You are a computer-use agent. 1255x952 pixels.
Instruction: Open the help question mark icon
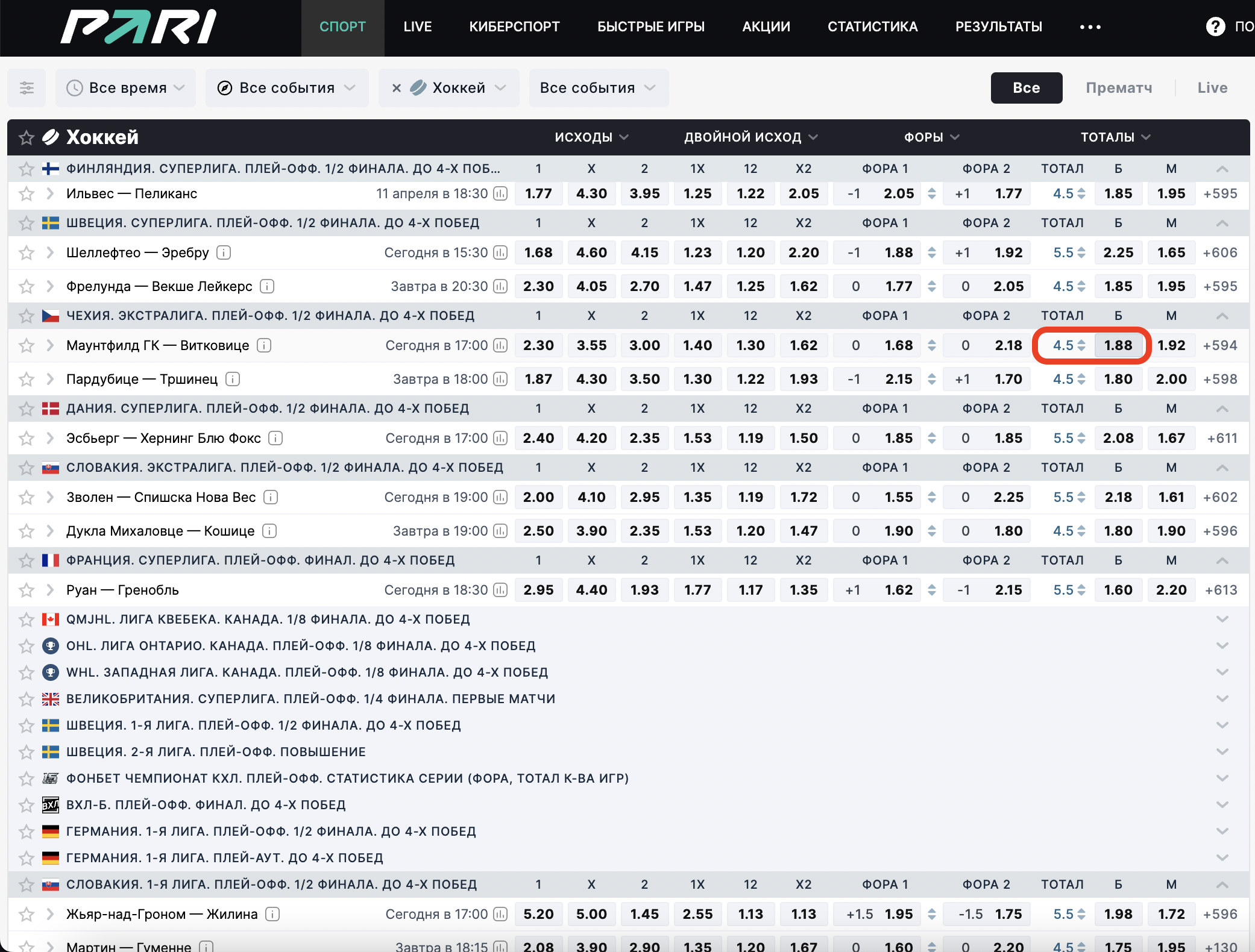1215,27
